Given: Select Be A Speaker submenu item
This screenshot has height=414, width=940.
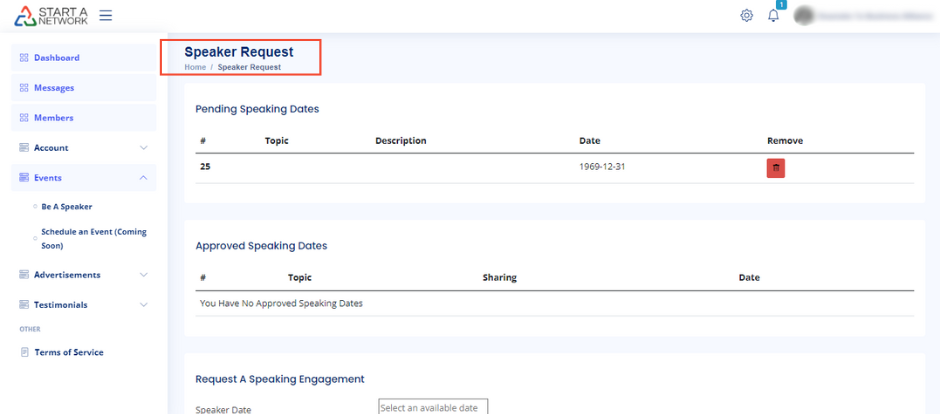Looking at the screenshot, I should pos(66,207).
